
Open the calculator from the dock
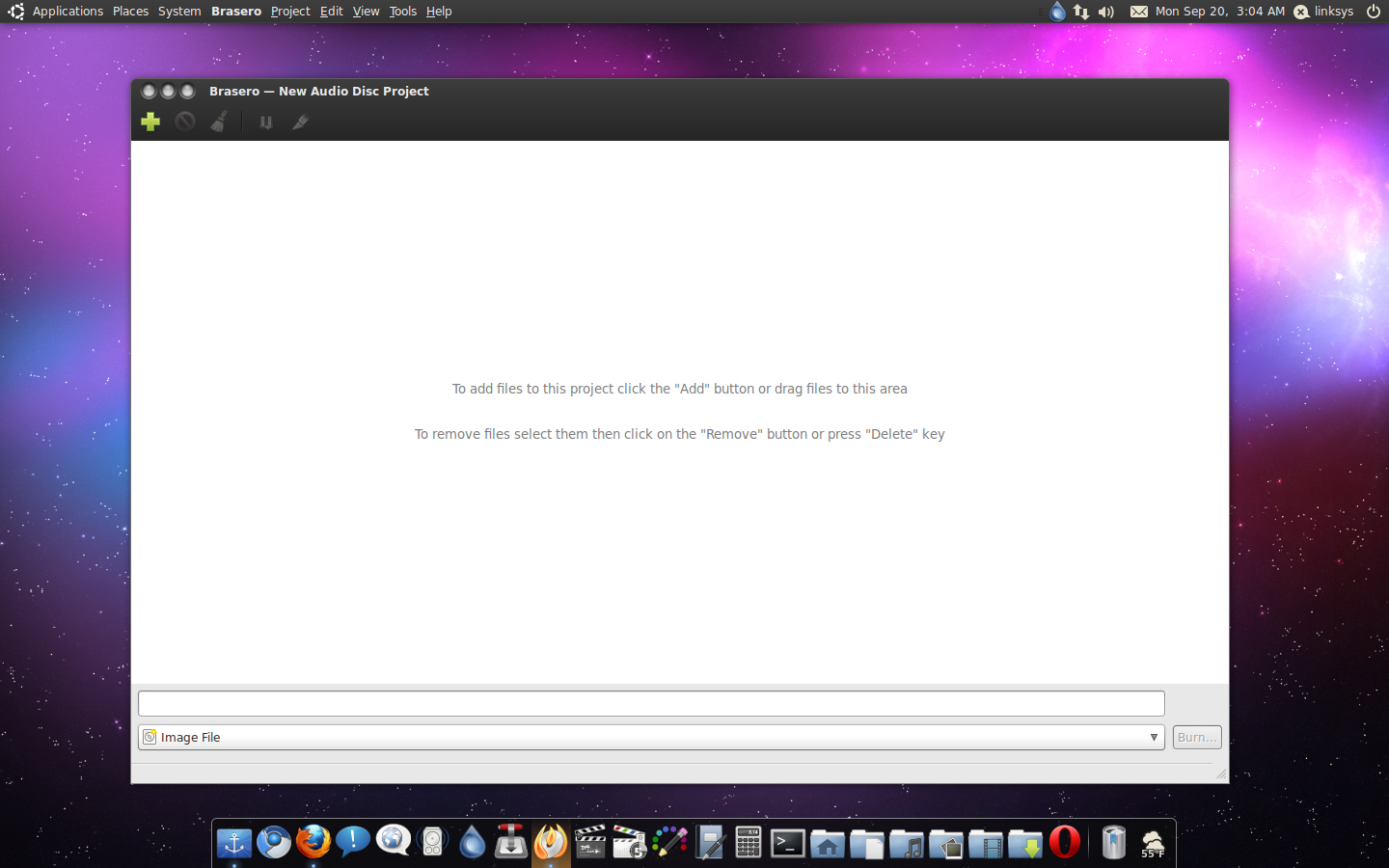pos(749,842)
